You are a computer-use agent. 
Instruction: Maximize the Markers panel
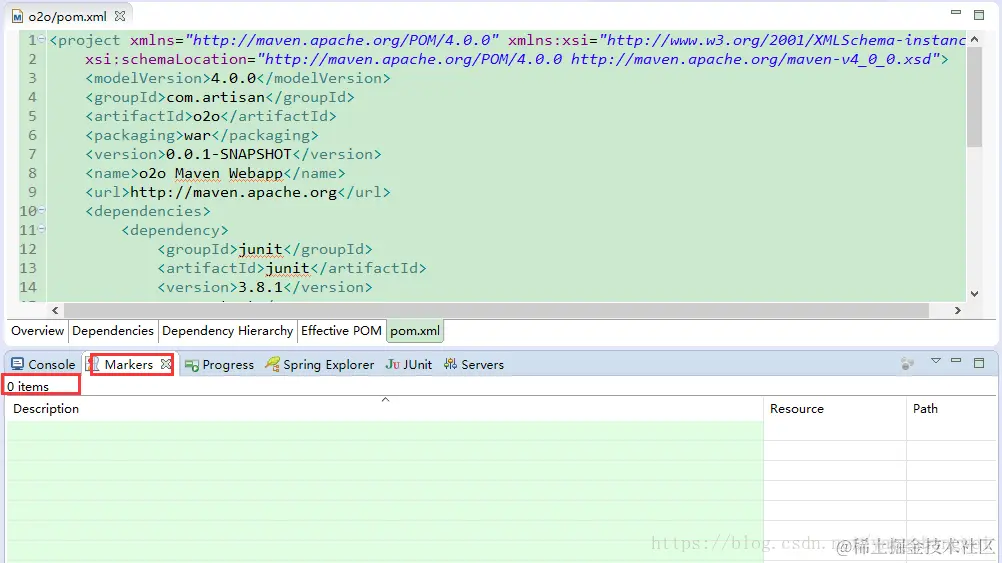(978, 363)
